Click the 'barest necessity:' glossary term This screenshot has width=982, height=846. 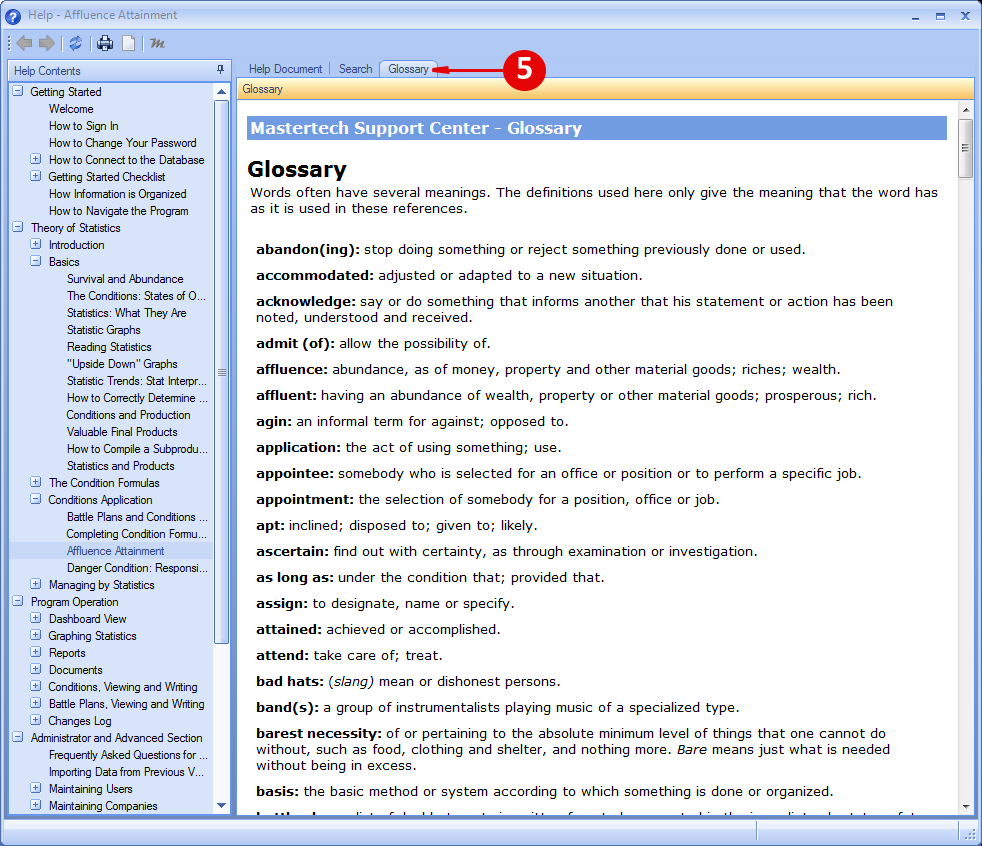(x=319, y=733)
